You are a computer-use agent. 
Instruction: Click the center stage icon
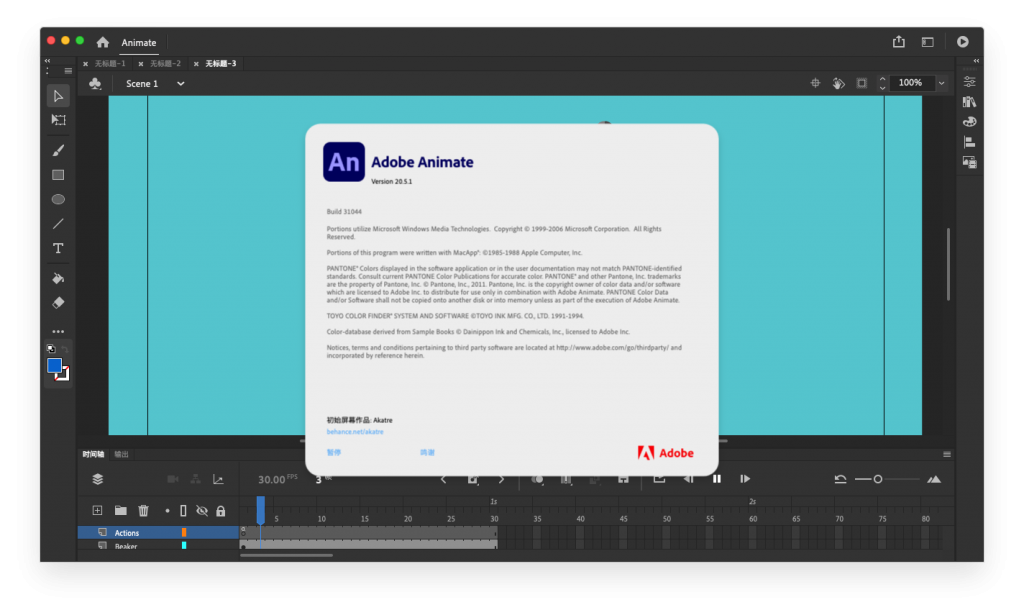coord(815,83)
